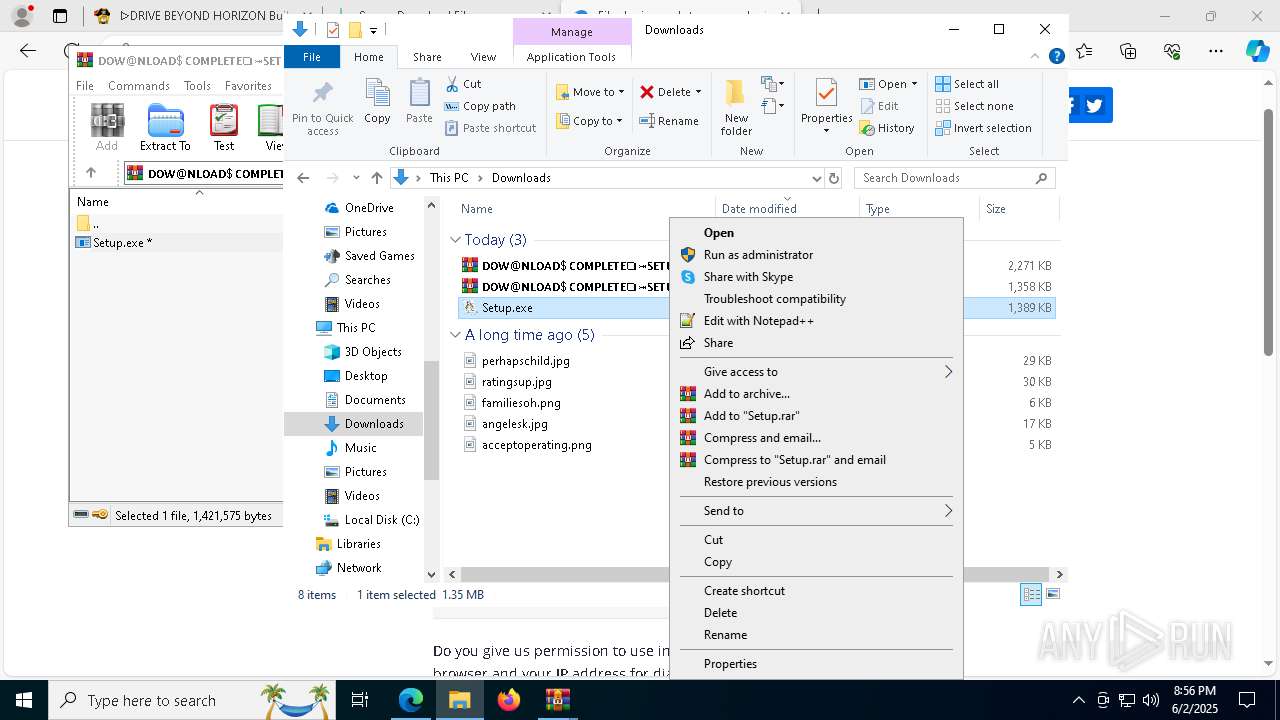Select Add to "Setup.rar" menu entry
1280x720 pixels.
816,416
